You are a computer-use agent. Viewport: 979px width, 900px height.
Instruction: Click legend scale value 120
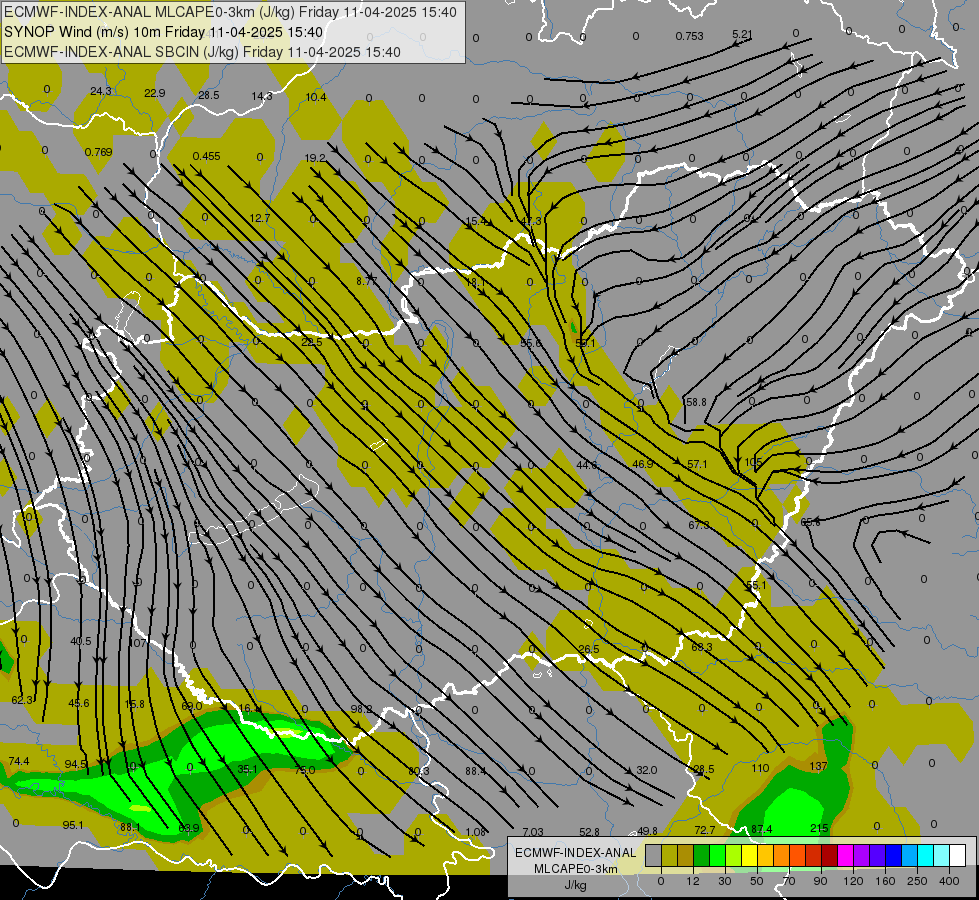[853, 881]
